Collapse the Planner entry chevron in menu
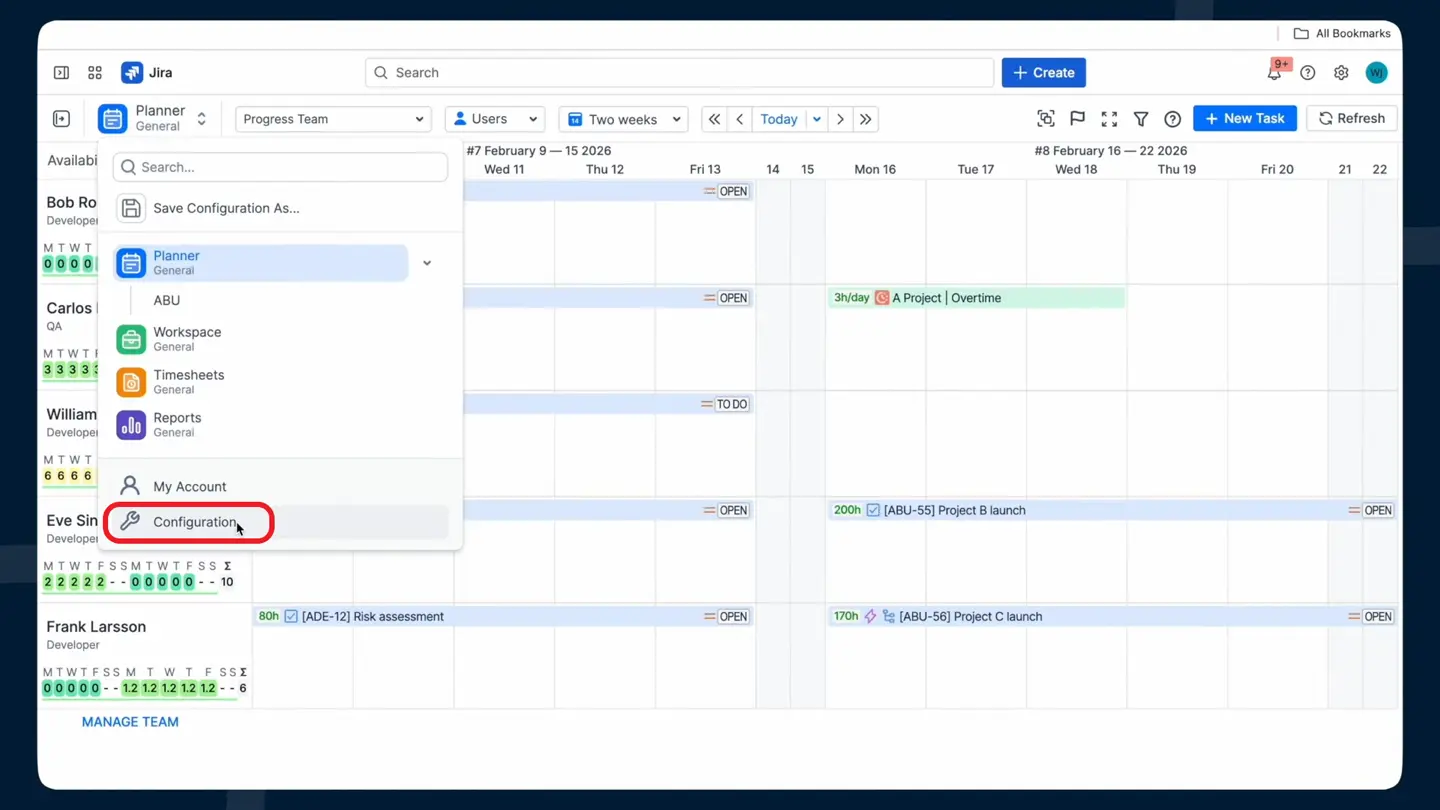 coord(427,263)
